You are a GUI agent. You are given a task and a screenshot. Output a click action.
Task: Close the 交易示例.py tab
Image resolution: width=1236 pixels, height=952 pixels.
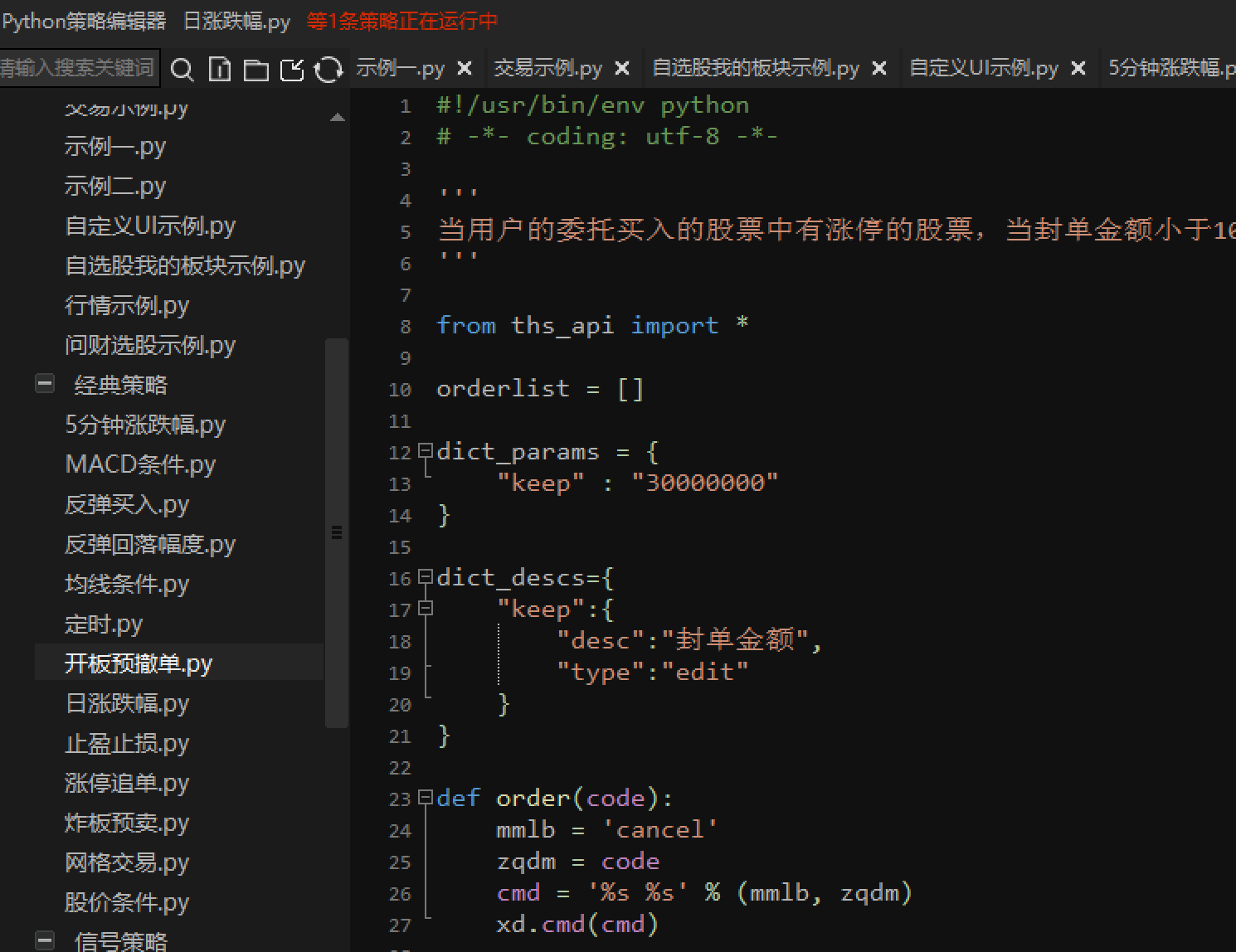[x=622, y=68]
